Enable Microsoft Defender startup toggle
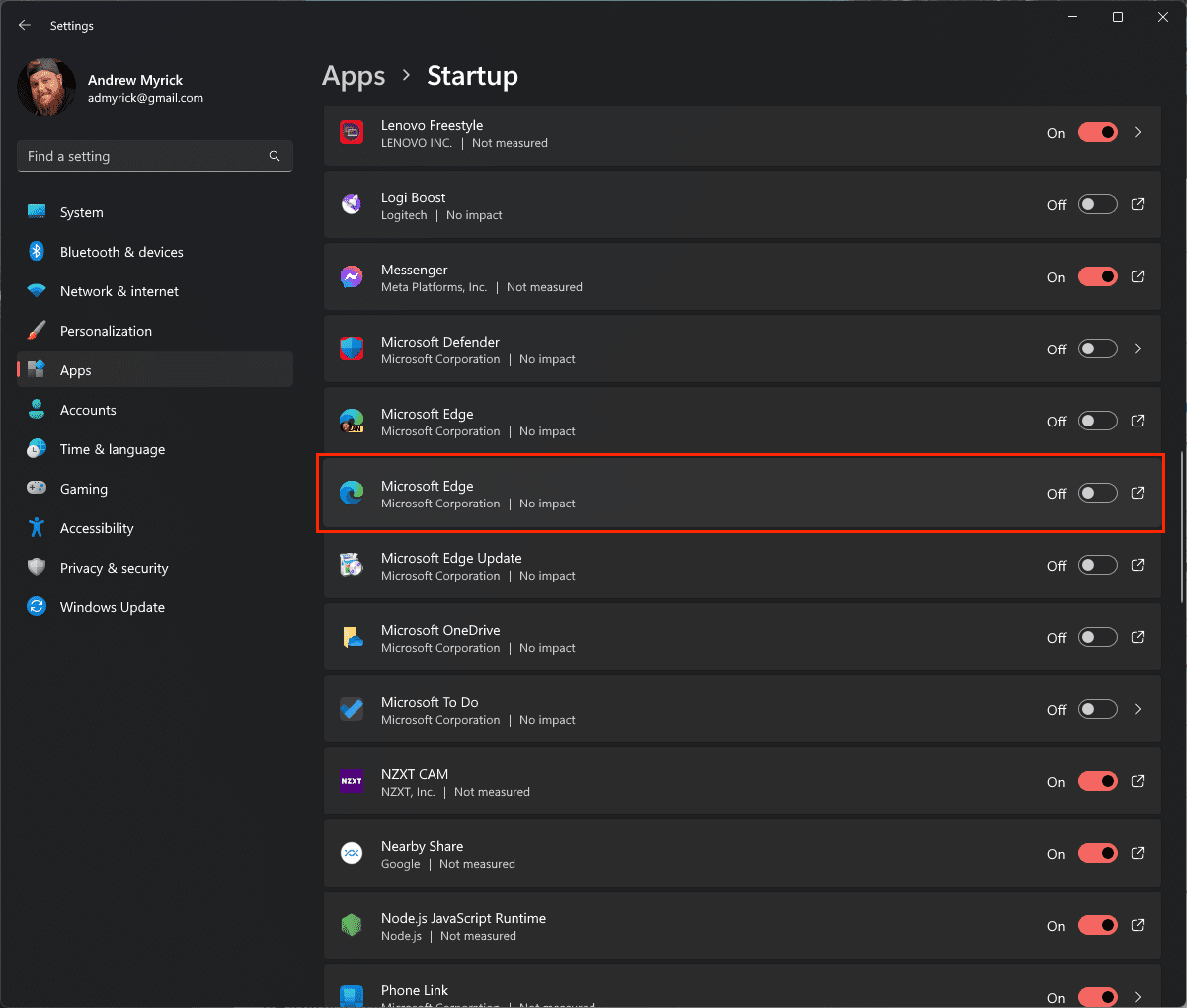This screenshot has height=1008, width=1187. click(1098, 349)
